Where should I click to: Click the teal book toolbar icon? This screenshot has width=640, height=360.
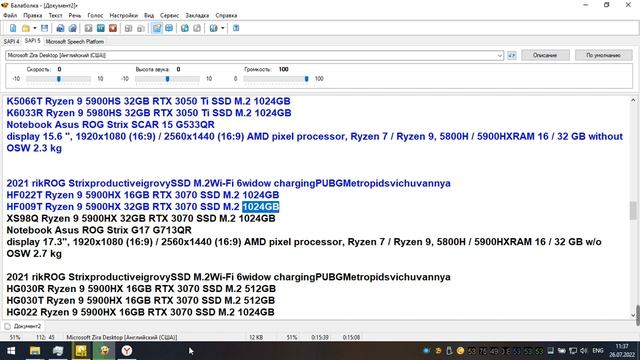[x=185, y=28]
